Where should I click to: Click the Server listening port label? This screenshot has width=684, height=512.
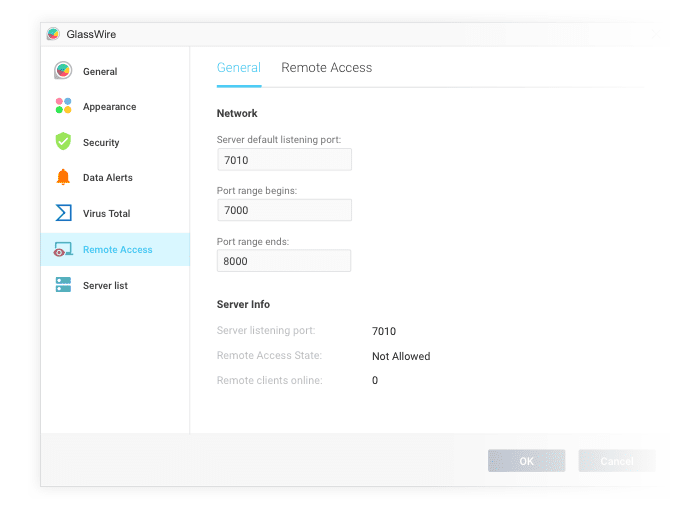(266, 331)
